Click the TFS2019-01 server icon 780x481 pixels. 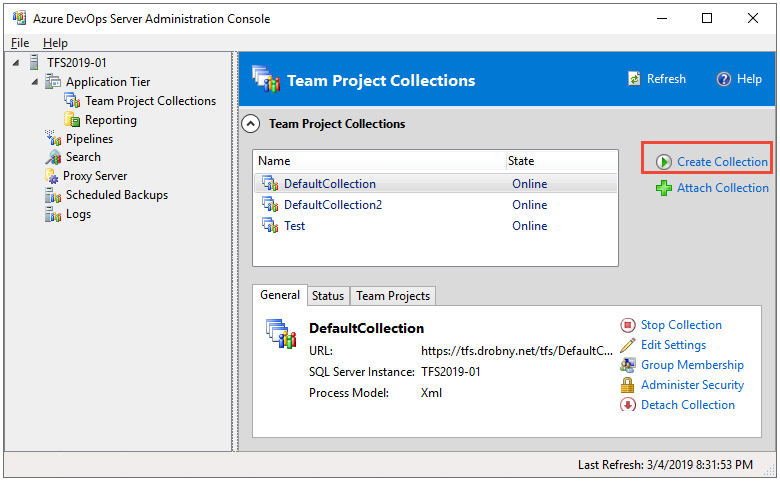[x=34, y=63]
